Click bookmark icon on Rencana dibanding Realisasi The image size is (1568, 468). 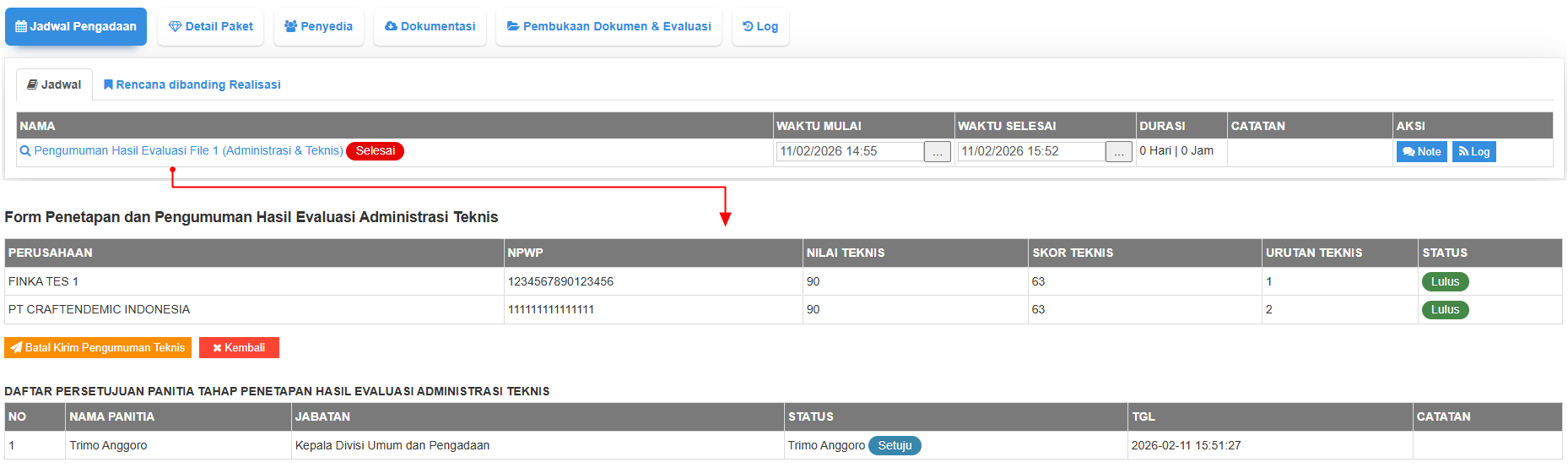pyautogui.click(x=108, y=84)
